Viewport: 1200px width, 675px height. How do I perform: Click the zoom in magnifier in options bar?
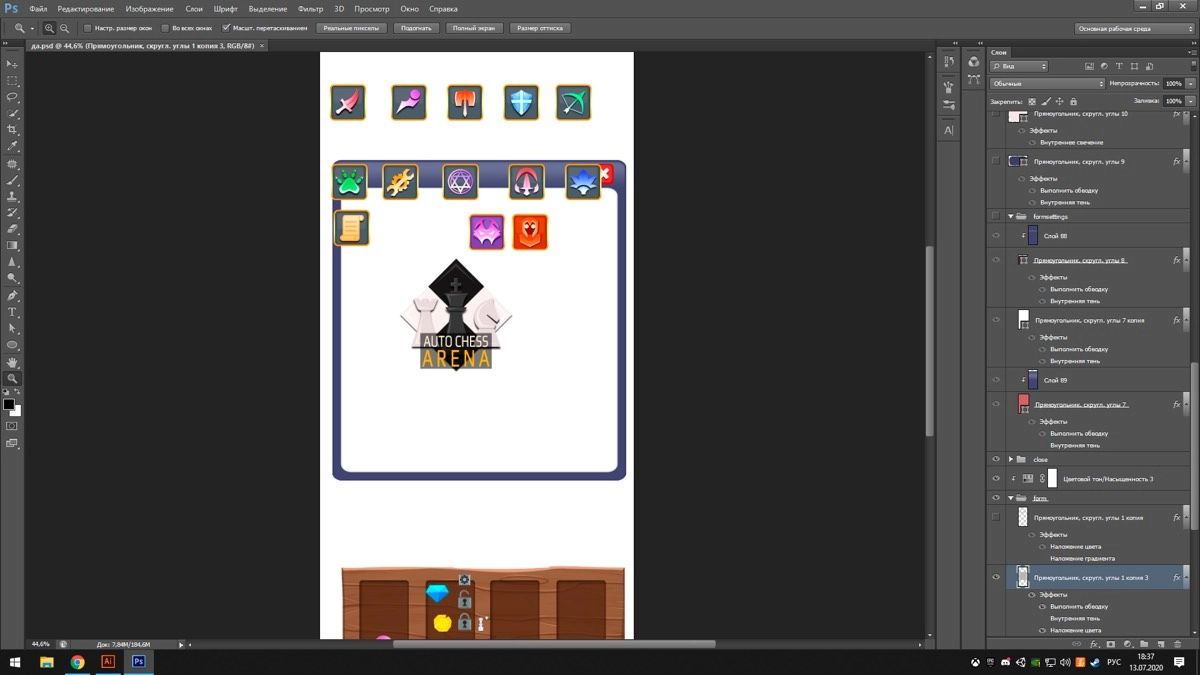[x=49, y=29]
